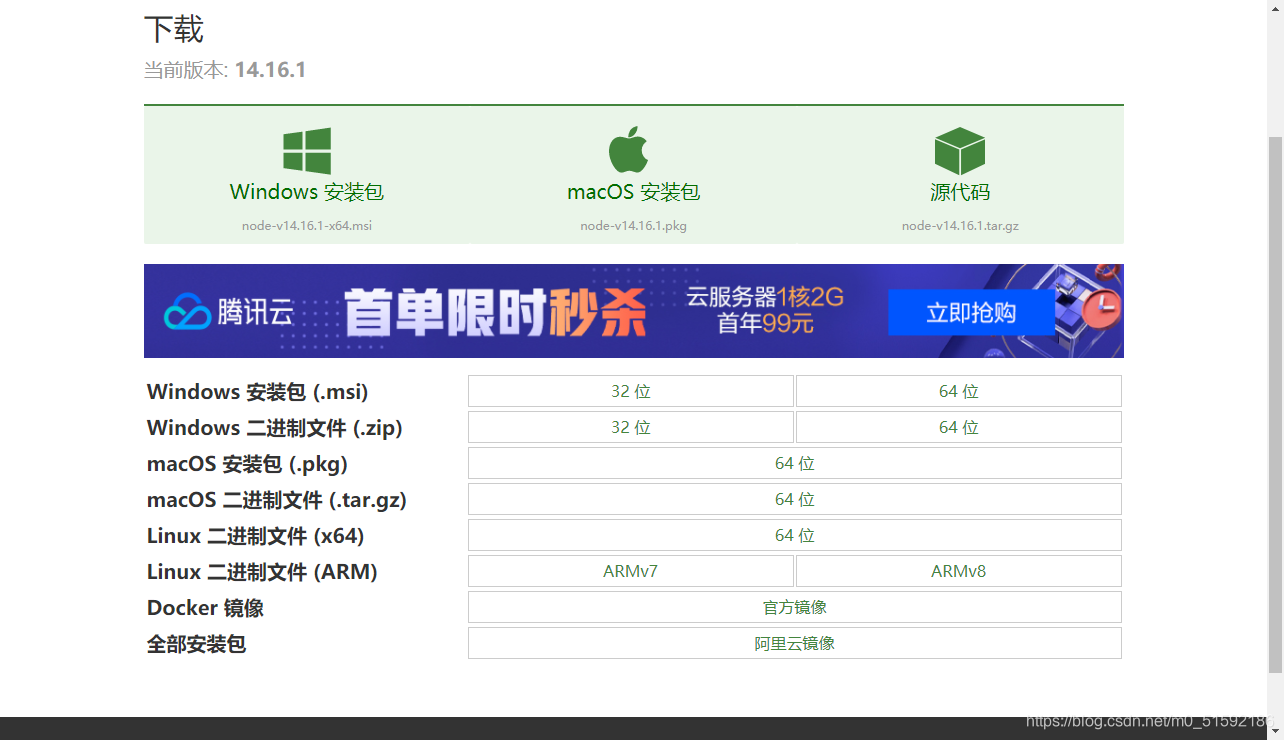Click the Linux 二进制文件 (ARM) row label

pyautogui.click(x=262, y=572)
